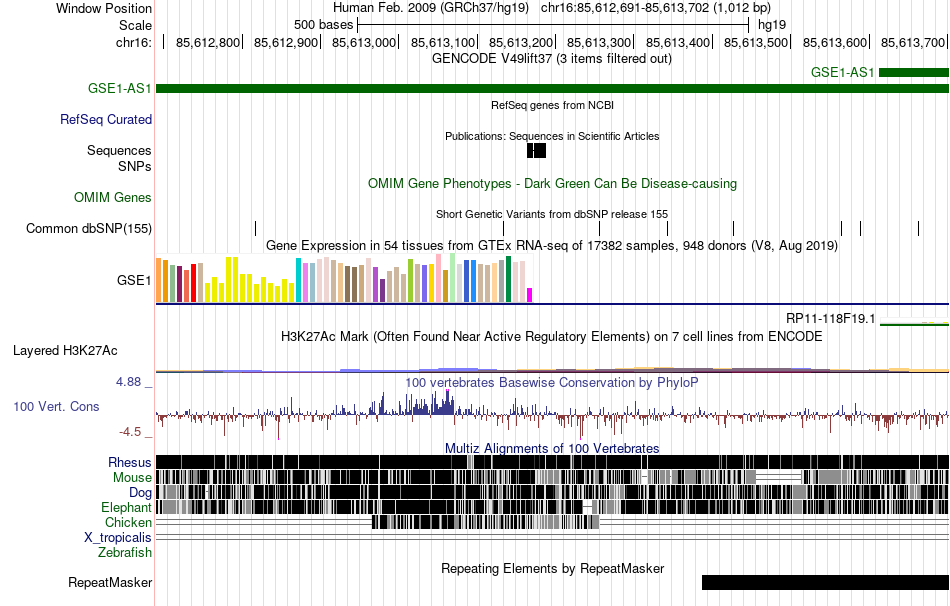The image size is (950, 606).
Task: Click the cyan GTEx expression bar
Action: [298, 280]
